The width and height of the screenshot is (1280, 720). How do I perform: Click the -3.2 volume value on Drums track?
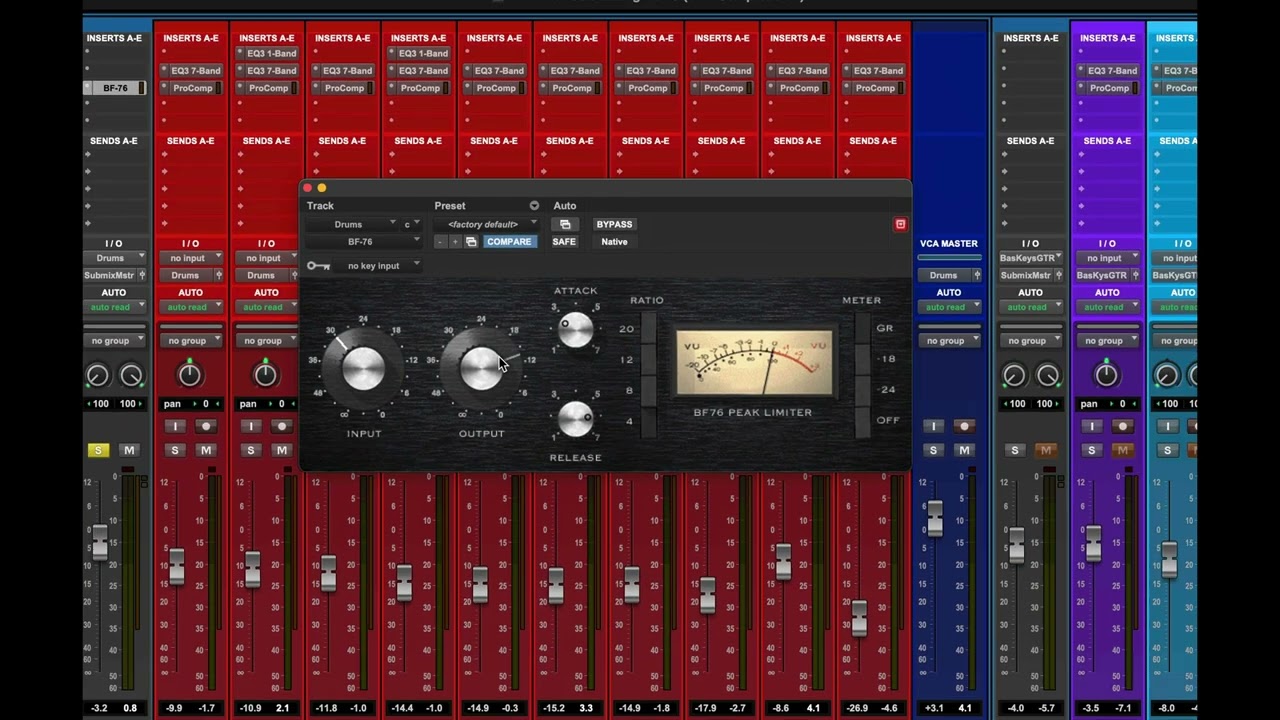click(x=99, y=708)
